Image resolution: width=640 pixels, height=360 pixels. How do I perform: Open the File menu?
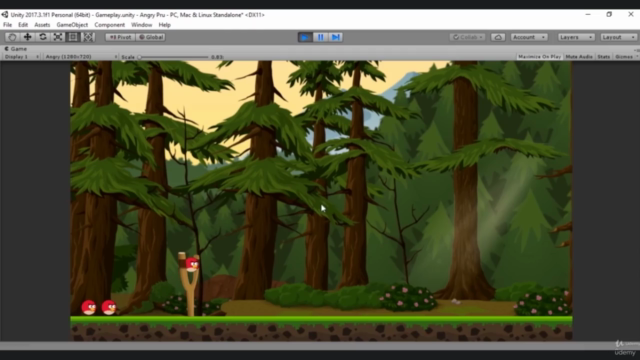click(7, 25)
